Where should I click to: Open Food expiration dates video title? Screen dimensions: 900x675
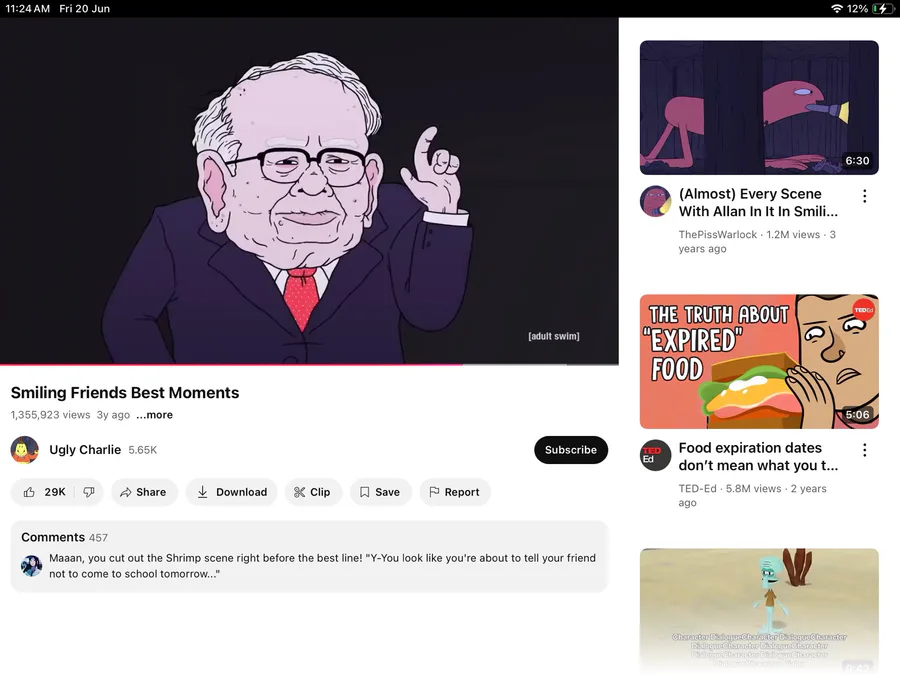tap(758, 456)
